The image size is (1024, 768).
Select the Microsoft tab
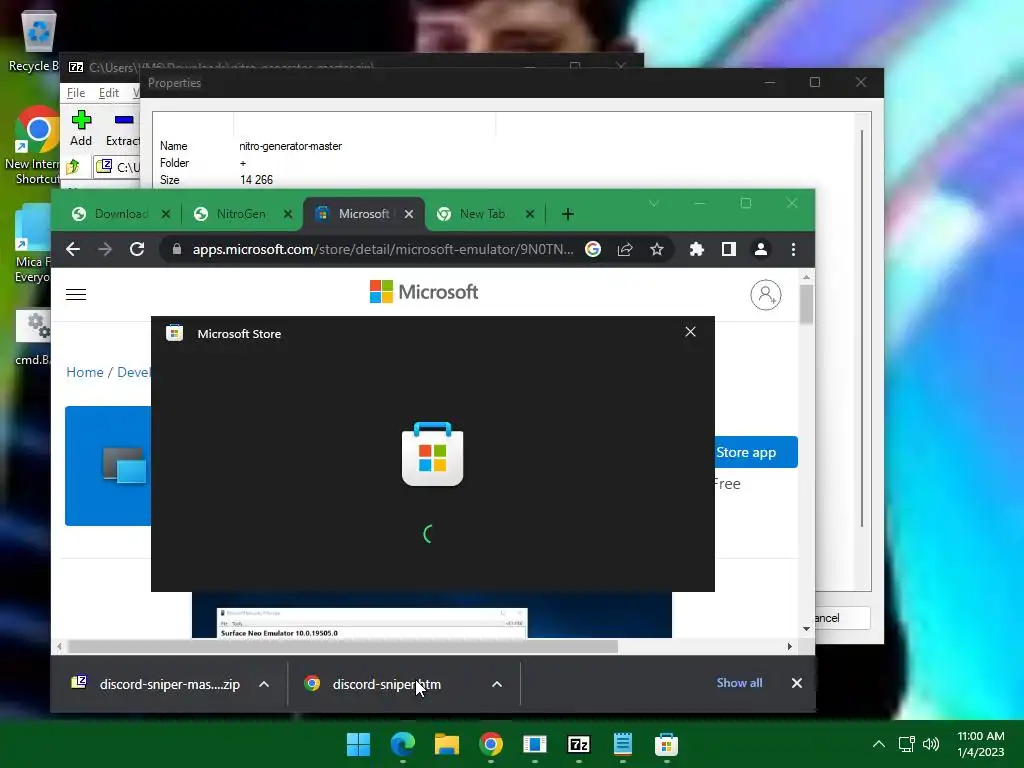point(364,214)
